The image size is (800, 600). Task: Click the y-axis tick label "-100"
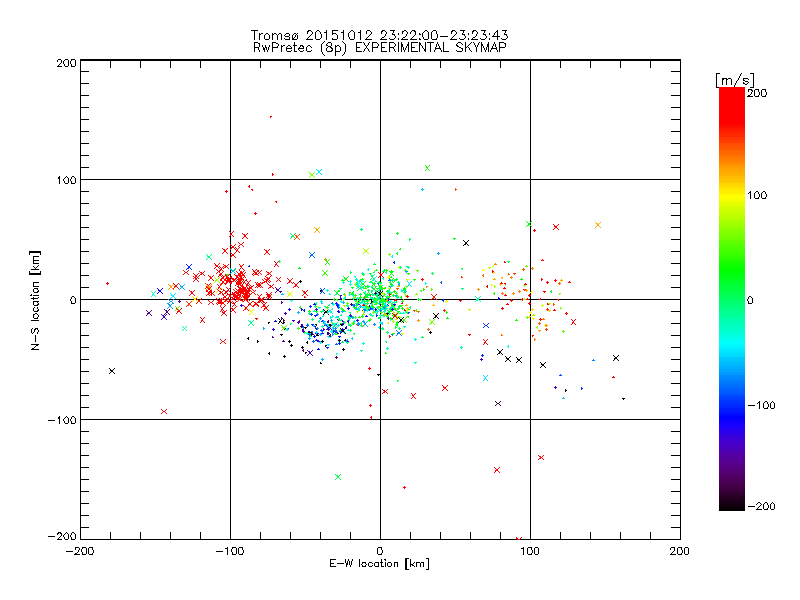coord(62,420)
